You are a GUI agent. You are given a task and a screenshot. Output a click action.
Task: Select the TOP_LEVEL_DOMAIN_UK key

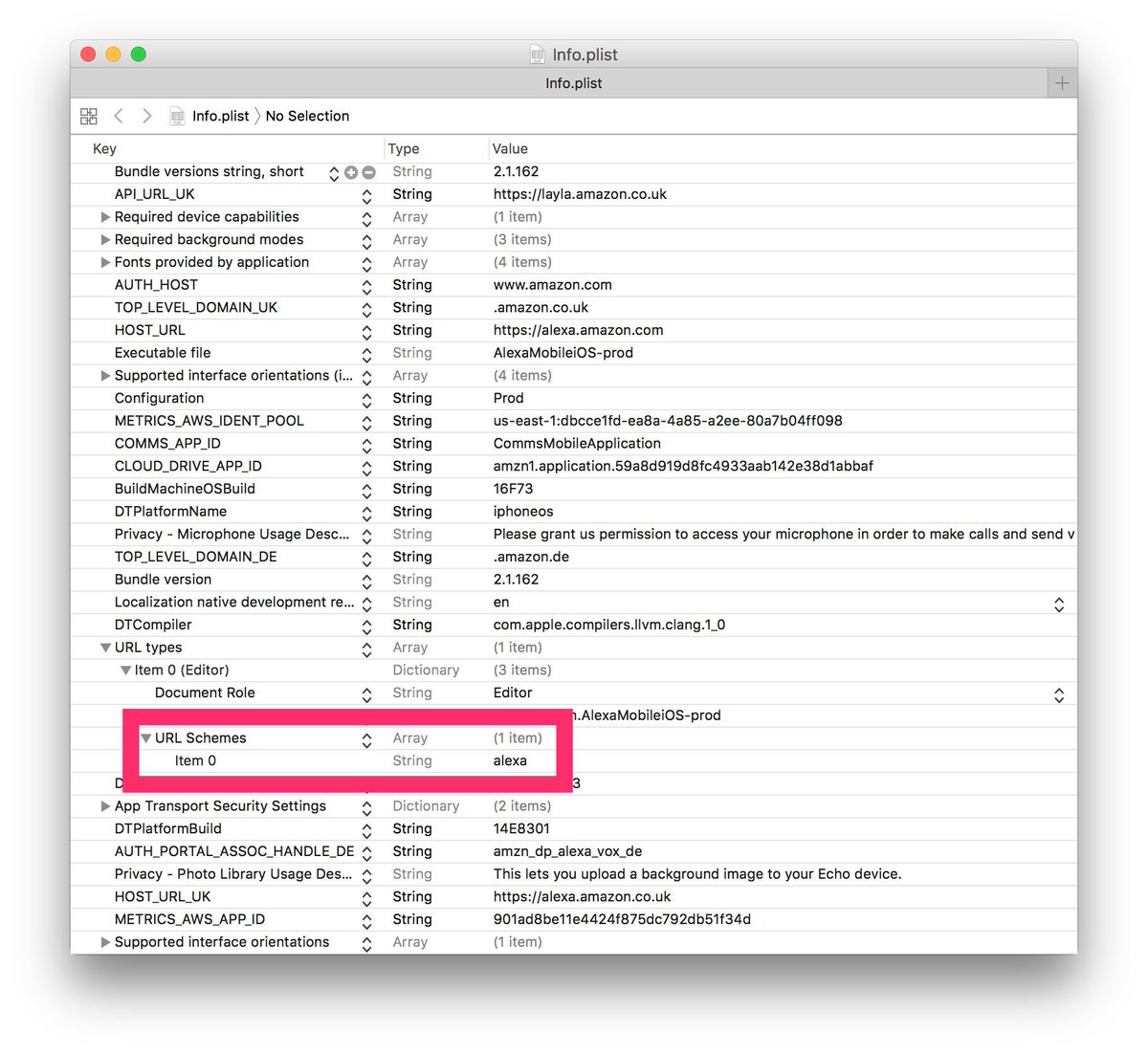point(195,308)
